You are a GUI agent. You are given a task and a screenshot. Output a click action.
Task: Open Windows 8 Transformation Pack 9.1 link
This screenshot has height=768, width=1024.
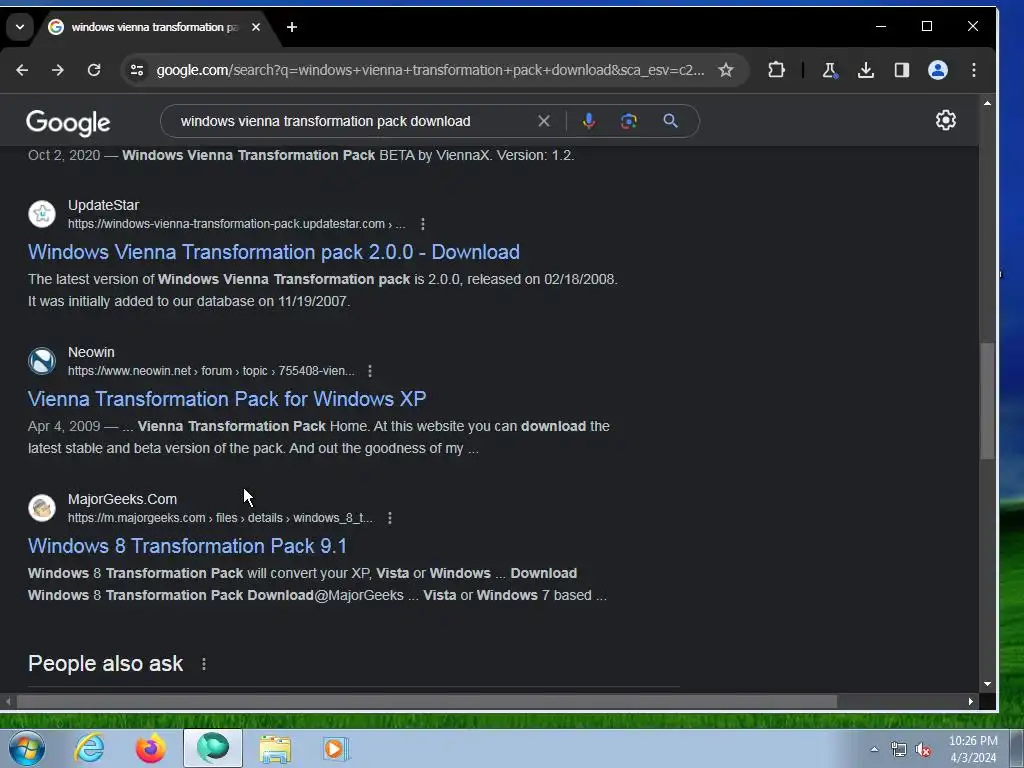click(x=187, y=546)
